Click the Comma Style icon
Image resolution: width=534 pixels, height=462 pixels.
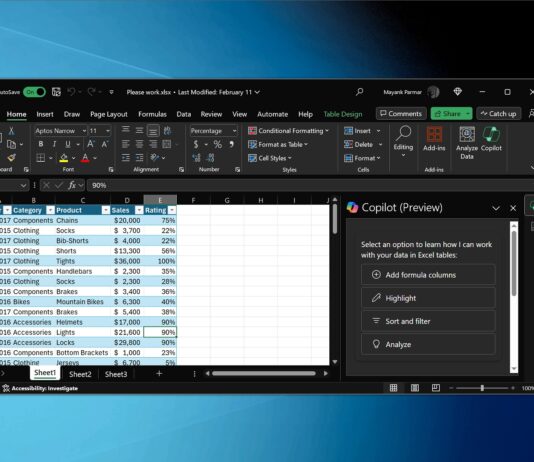click(232, 144)
